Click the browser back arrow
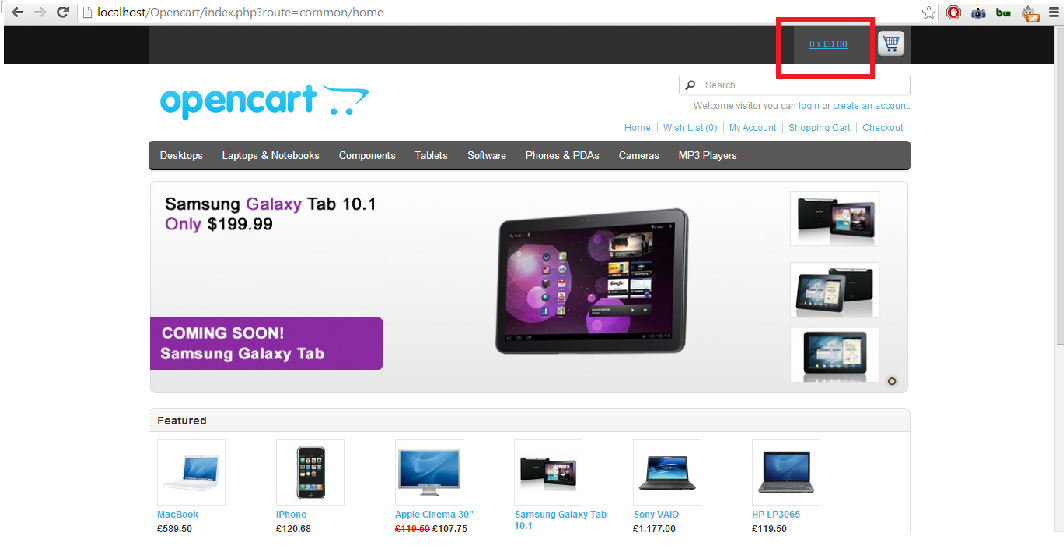Image resolution: width=1064 pixels, height=560 pixels. pyautogui.click(x=18, y=12)
